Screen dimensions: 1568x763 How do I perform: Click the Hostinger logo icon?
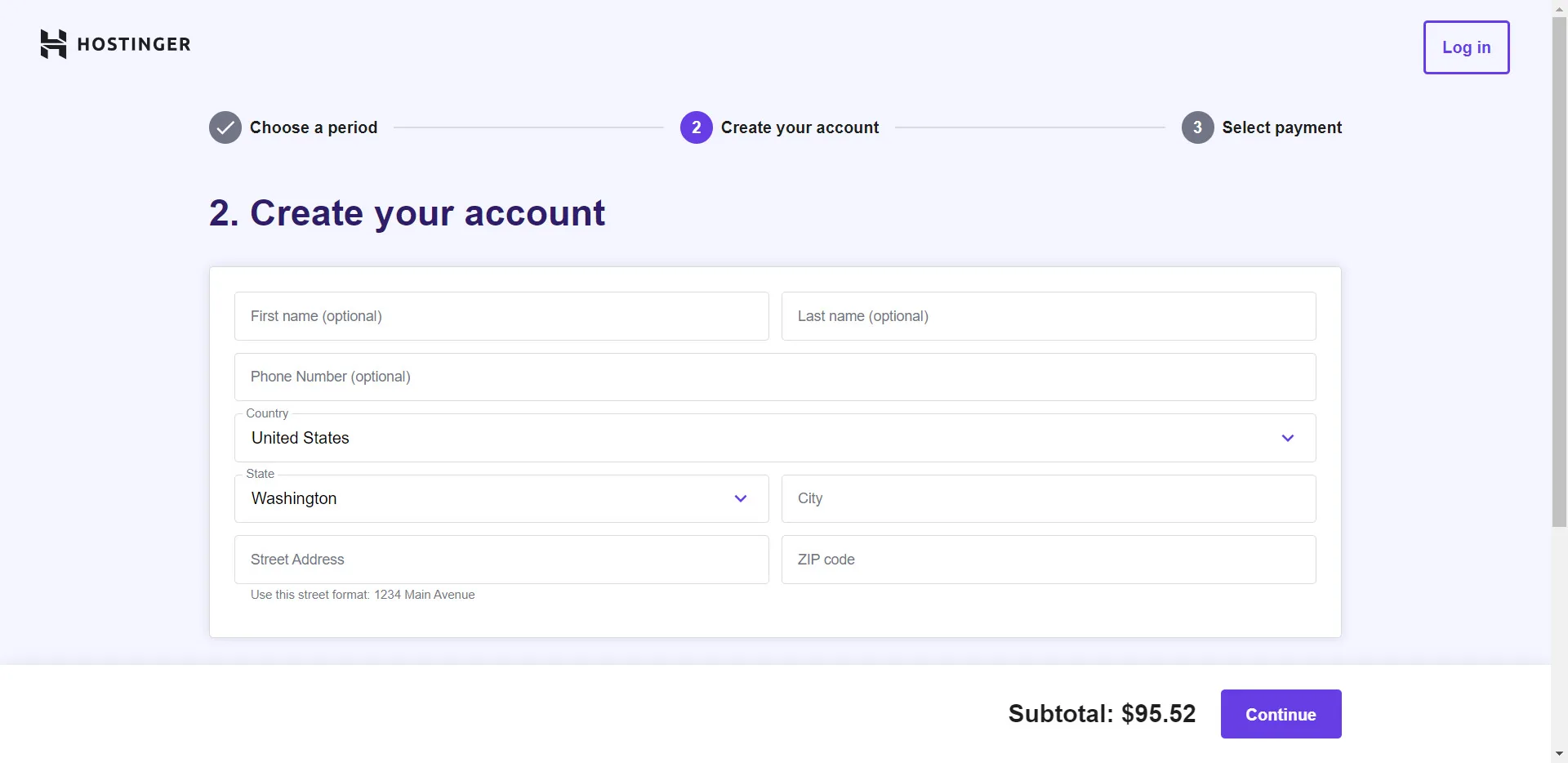coord(53,44)
